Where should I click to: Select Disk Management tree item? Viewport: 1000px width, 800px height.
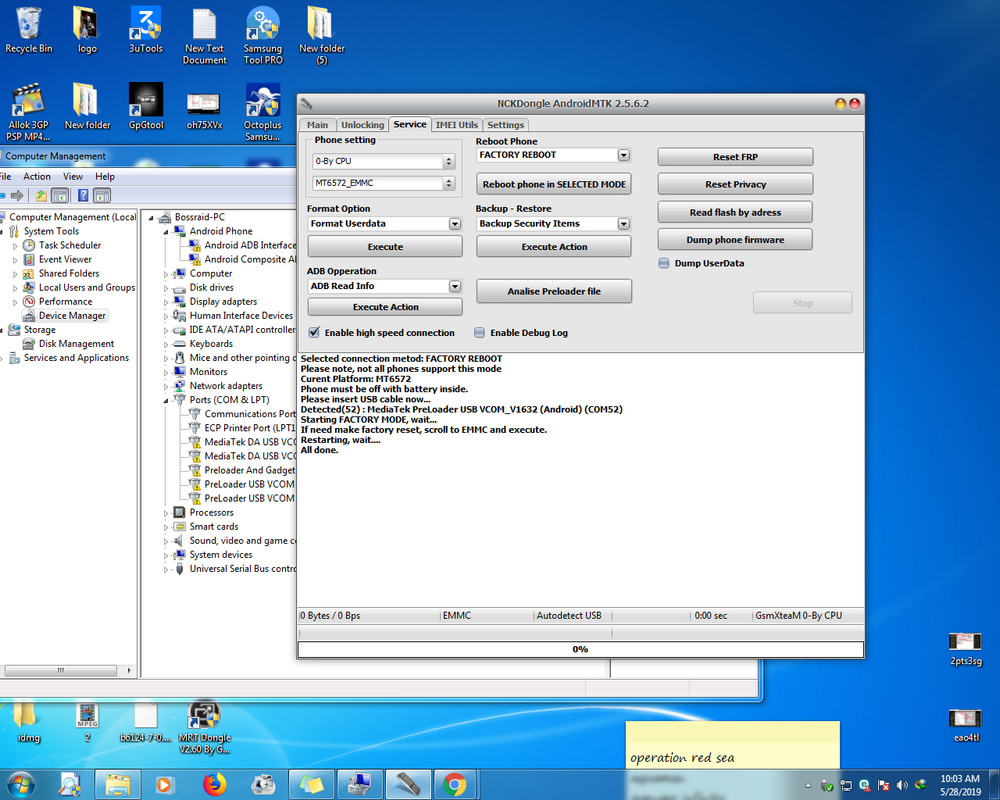(x=68, y=344)
